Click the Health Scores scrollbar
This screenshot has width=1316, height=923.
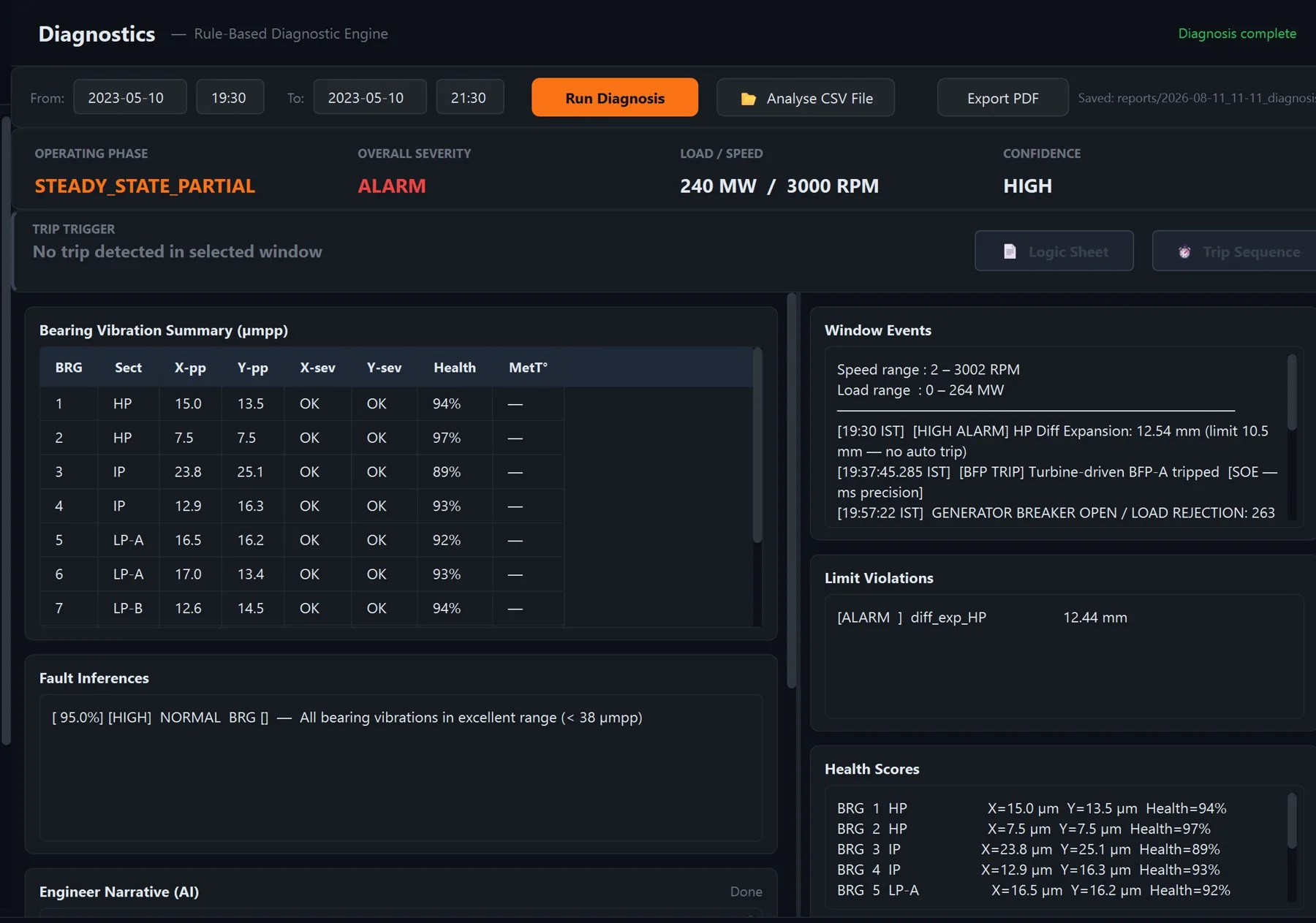[x=1292, y=821]
